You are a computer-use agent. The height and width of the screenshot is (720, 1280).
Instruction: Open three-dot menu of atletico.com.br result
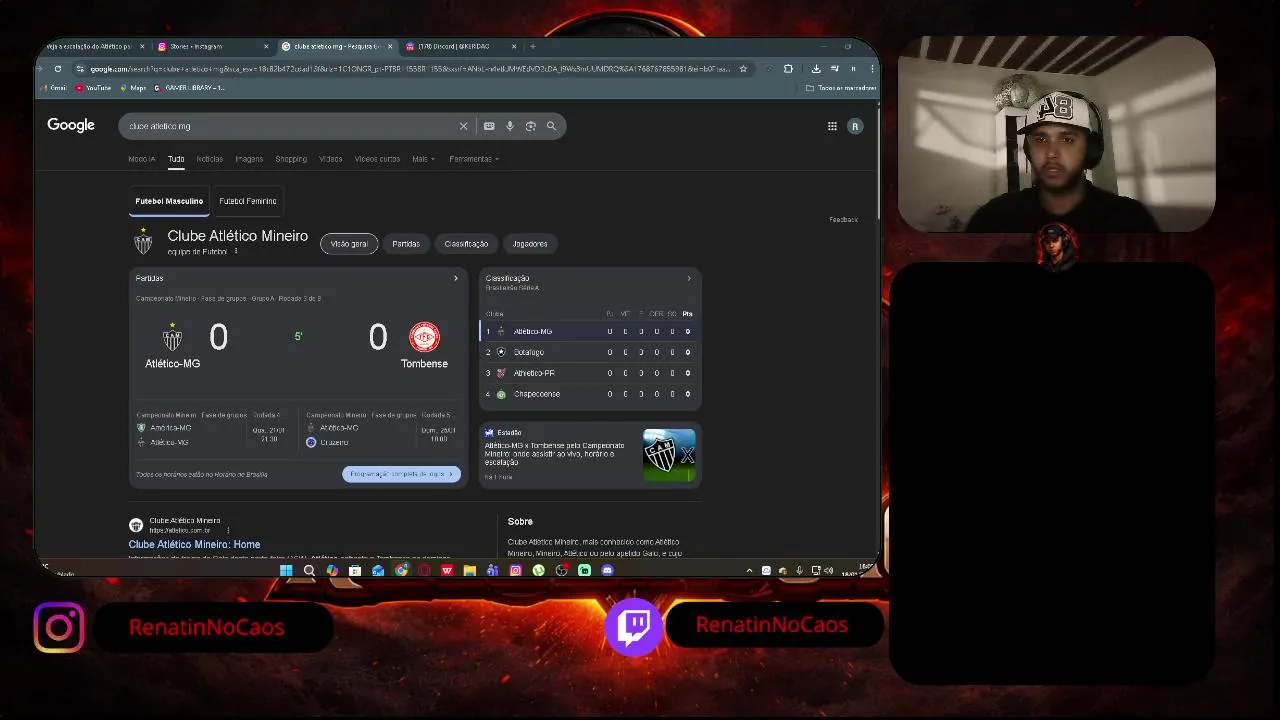click(x=228, y=530)
